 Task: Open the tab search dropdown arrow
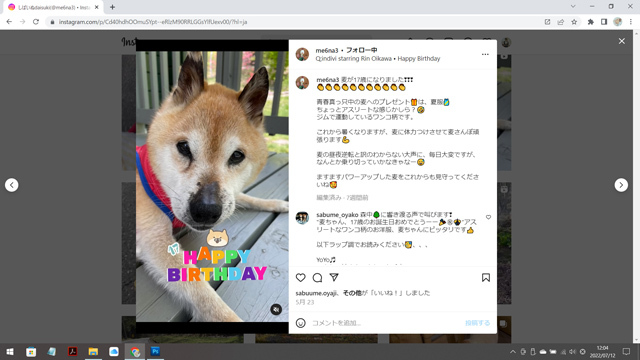573,7
